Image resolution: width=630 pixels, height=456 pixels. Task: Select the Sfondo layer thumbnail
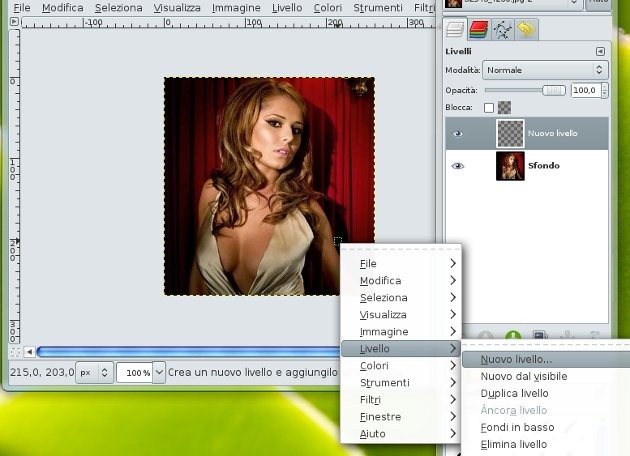pyautogui.click(x=510, y=166)
